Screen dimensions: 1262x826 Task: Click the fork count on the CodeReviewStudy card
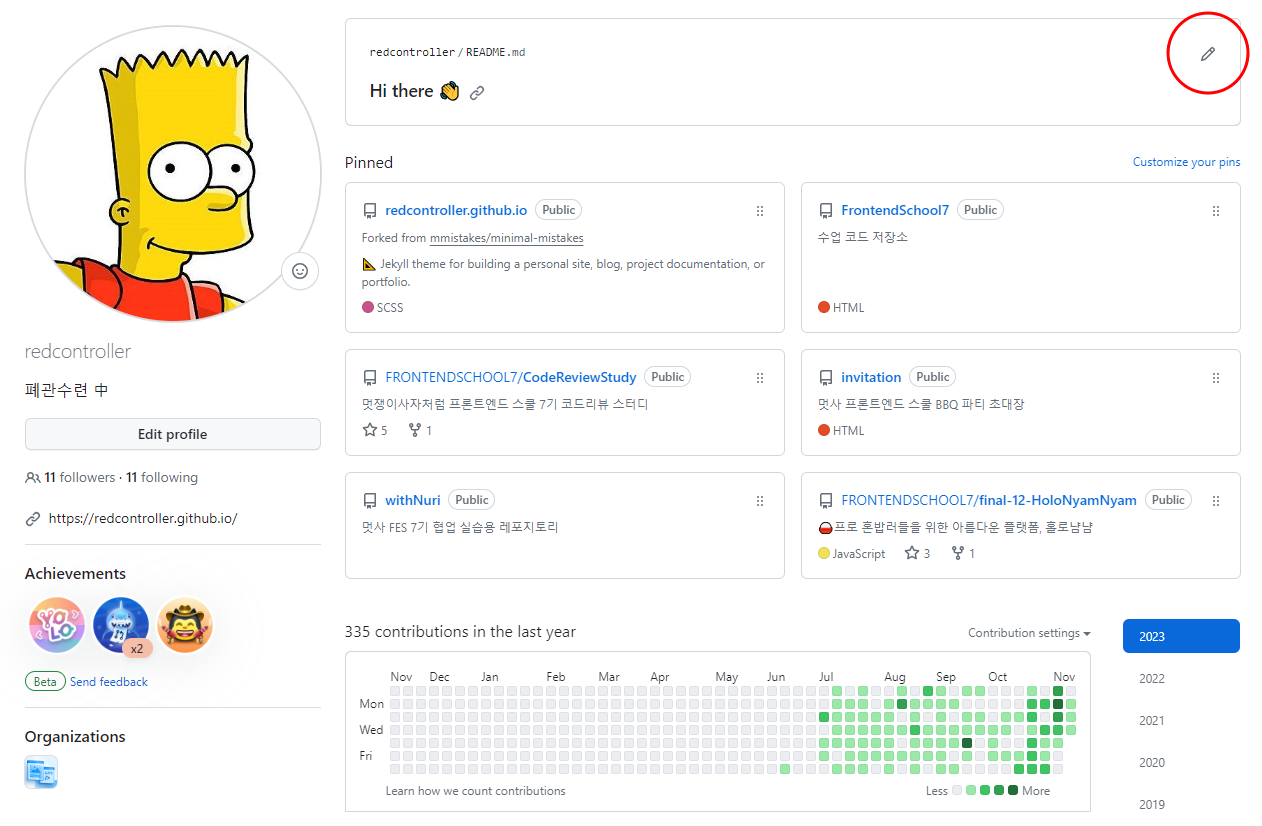(x=420, y=430)
